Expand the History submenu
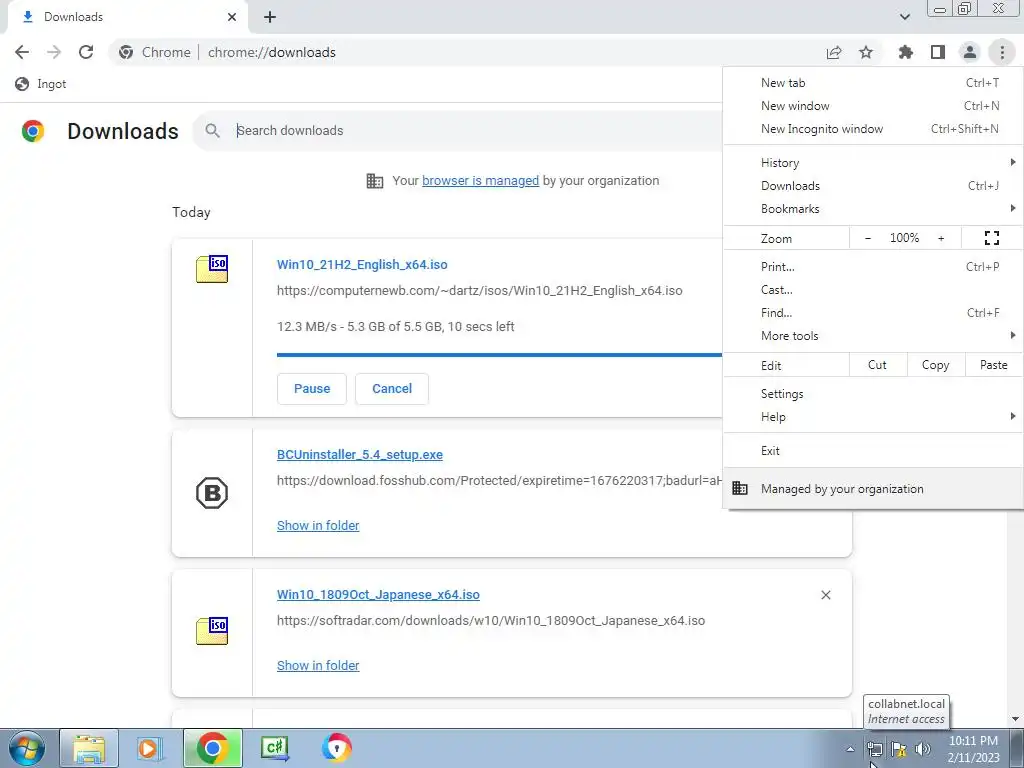Screen dimensions: 1024x768 coord(873,163)
